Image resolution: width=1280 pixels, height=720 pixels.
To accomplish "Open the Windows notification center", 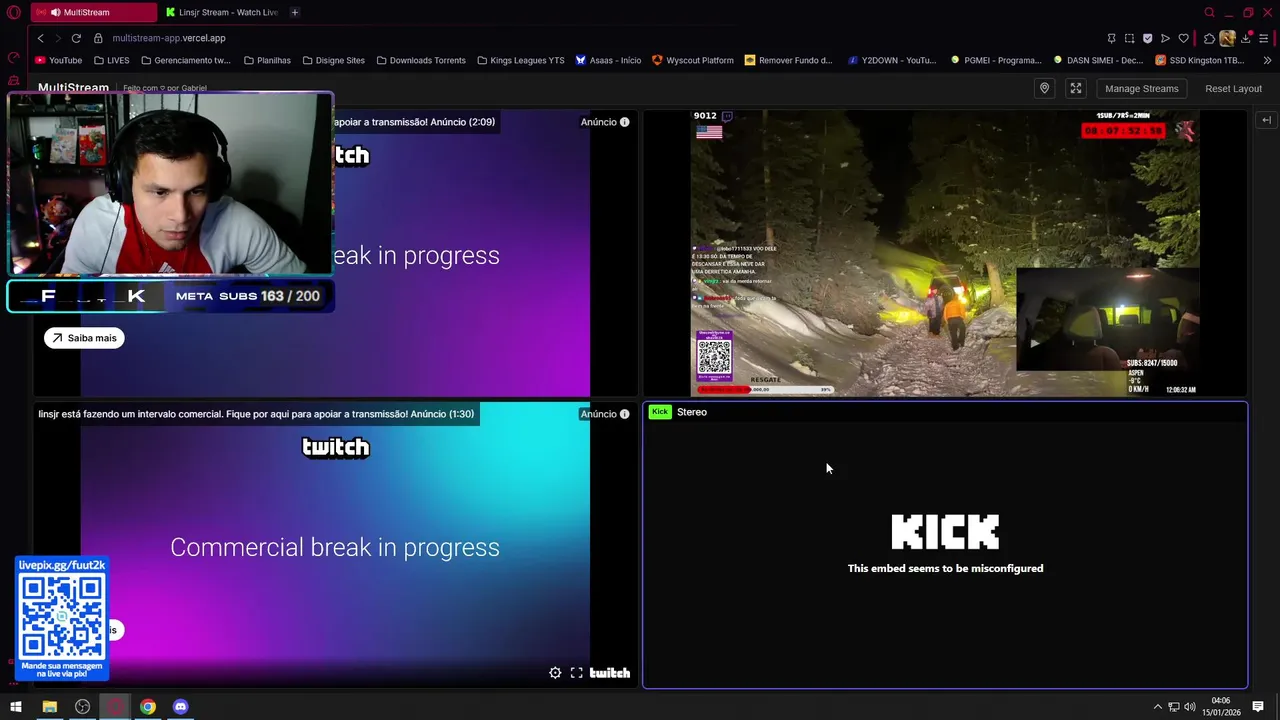I will 1258,707.
